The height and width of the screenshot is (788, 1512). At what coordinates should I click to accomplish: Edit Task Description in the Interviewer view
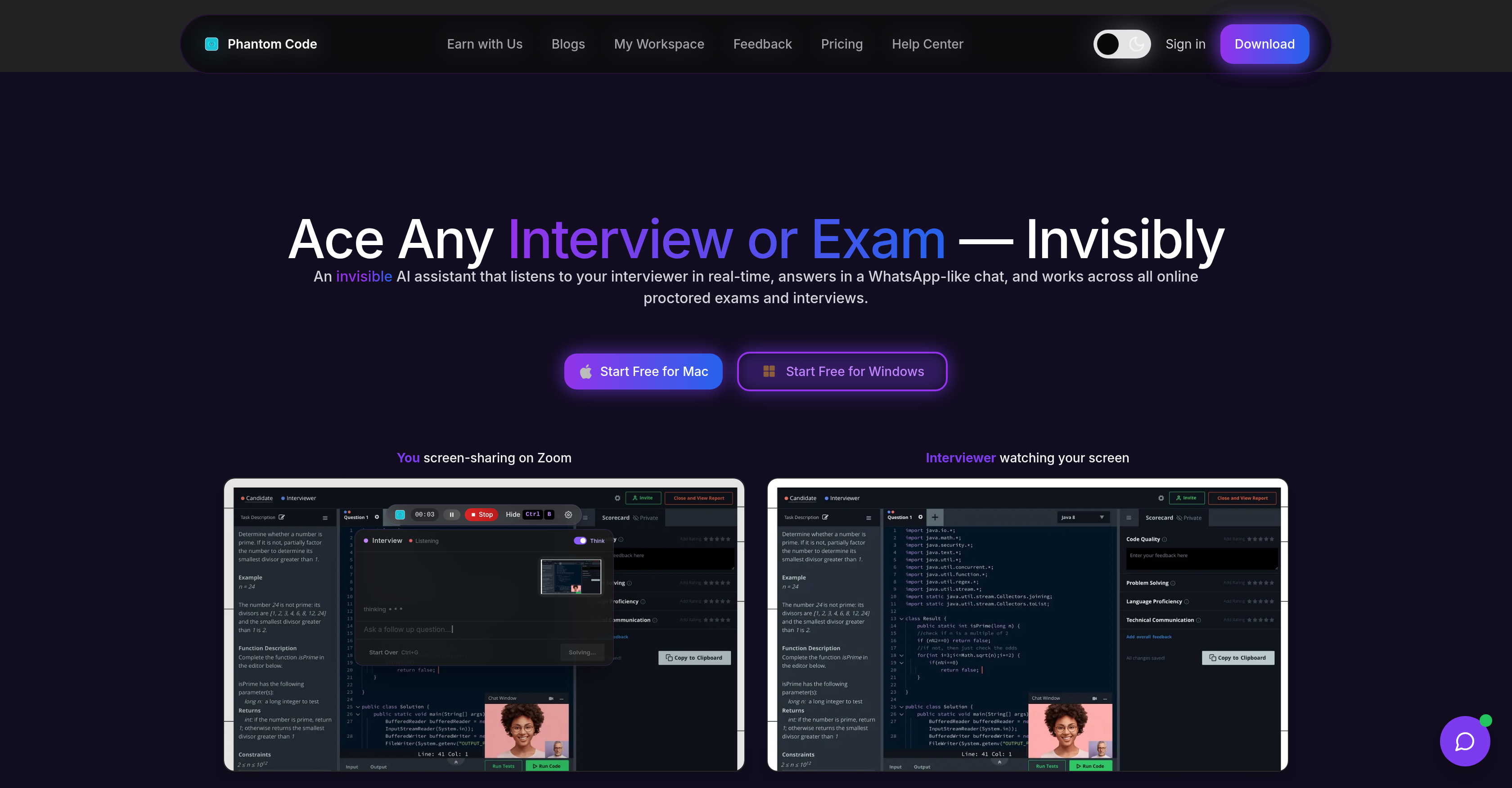(825, 518)
